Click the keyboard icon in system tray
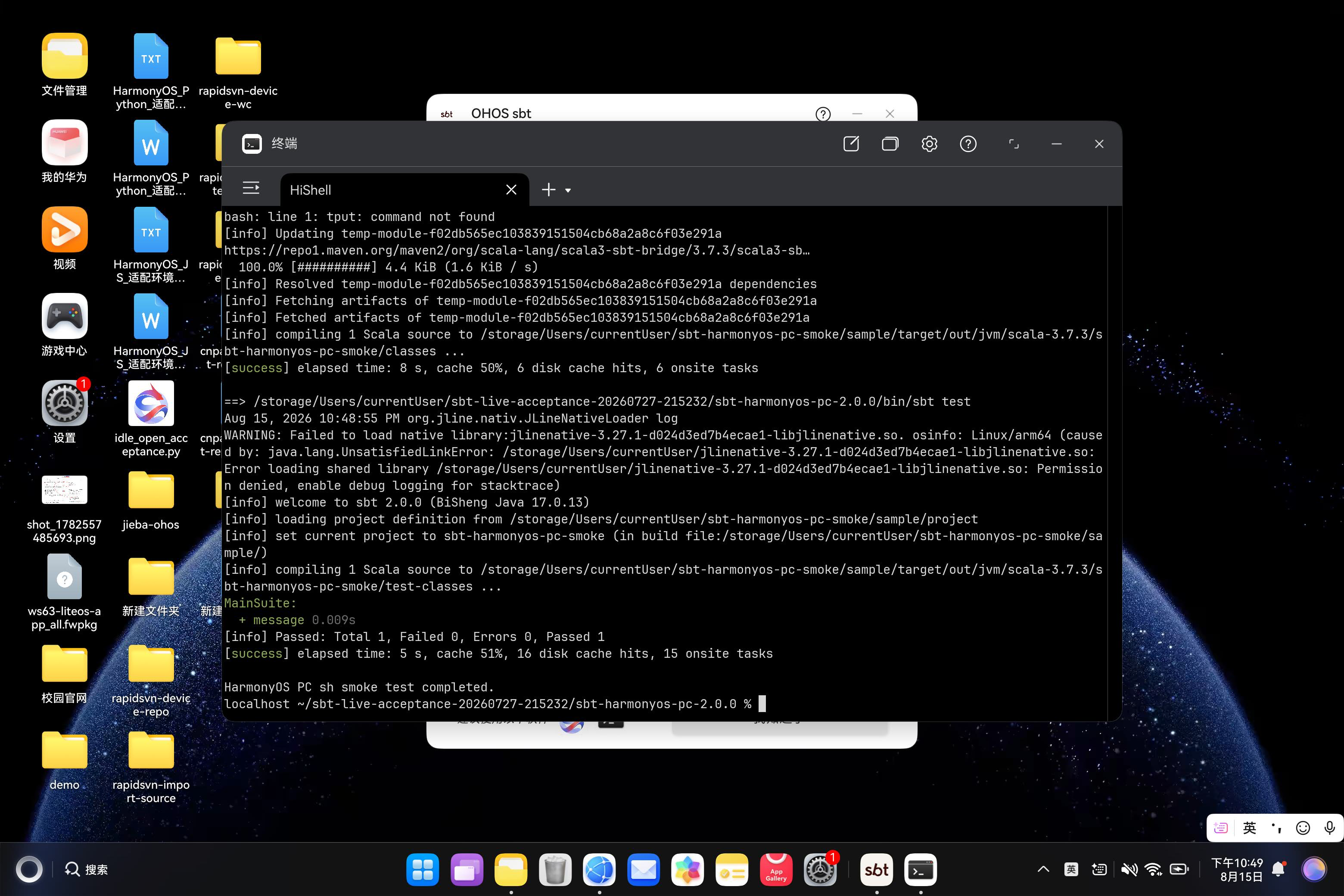1344x896 pixels. [x=1099, y=869]
